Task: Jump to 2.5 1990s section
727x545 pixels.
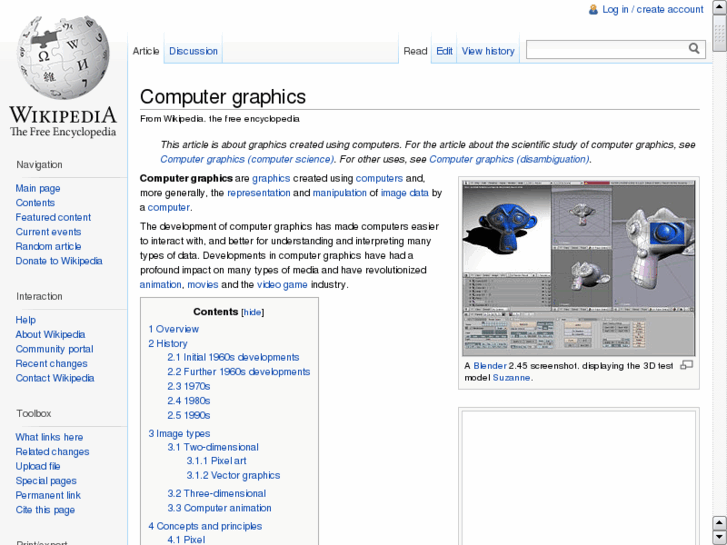Action: pos(189,415)
